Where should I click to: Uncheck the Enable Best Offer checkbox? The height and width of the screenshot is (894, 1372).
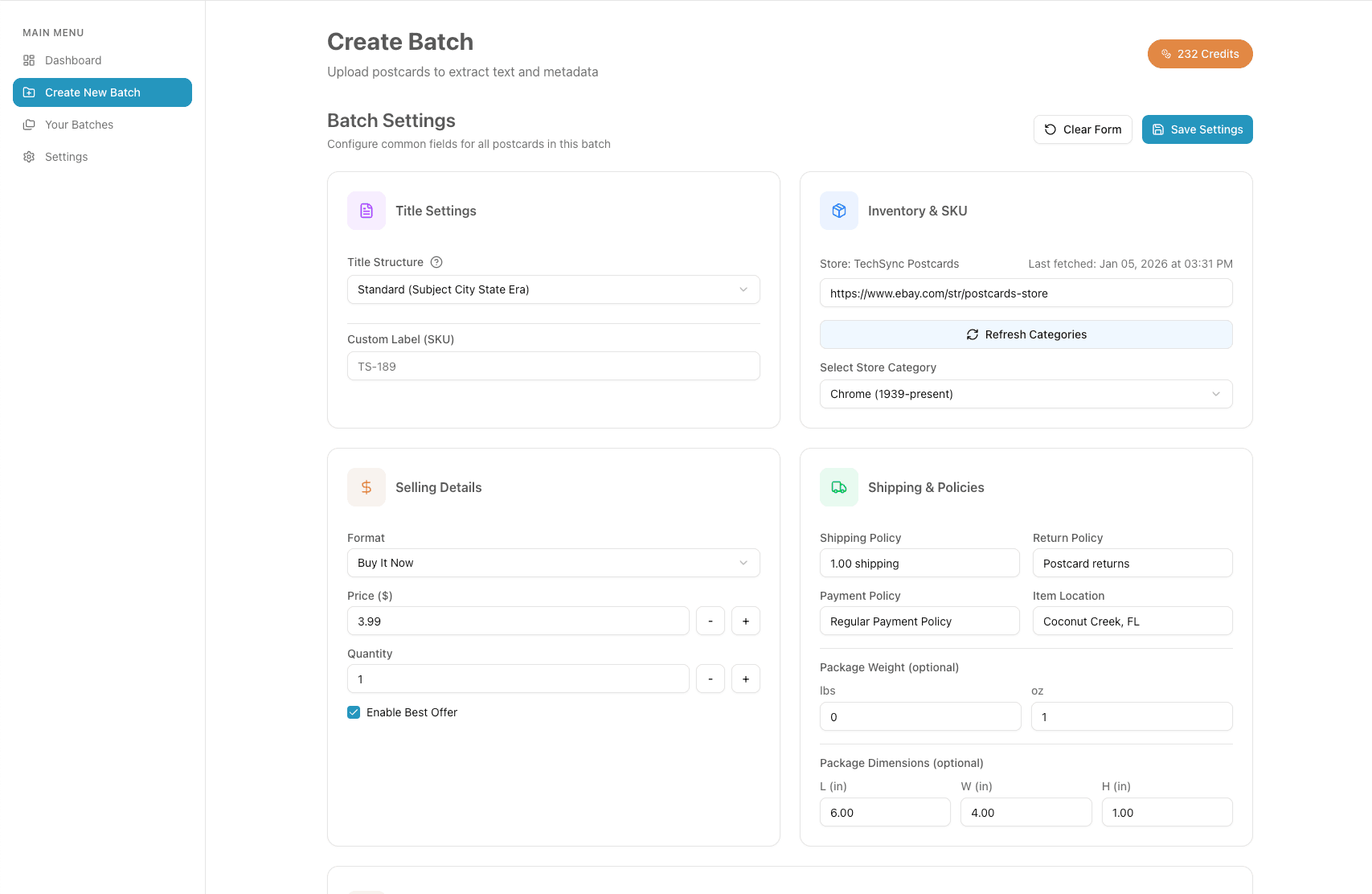pos(354,712)
